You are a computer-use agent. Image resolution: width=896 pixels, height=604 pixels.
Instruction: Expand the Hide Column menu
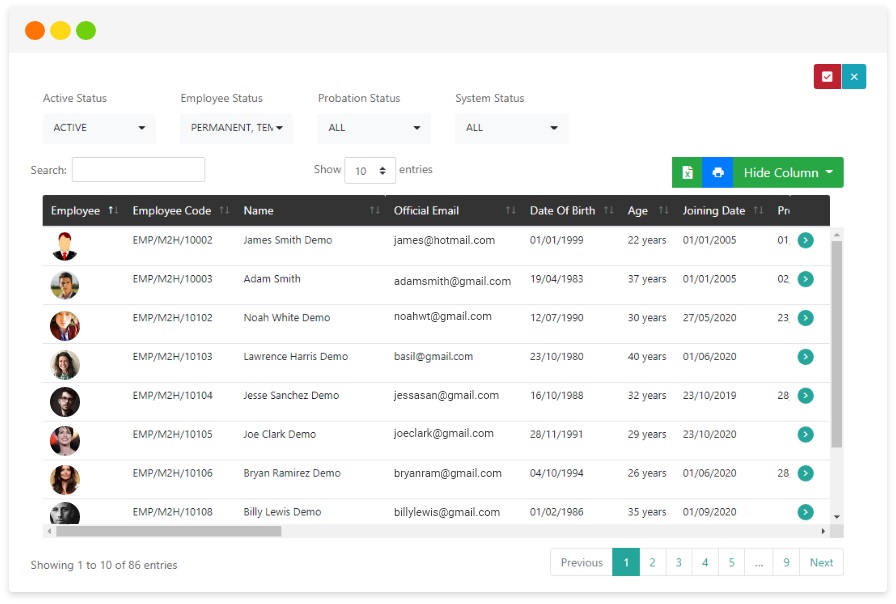pyautogui.click(x=788, y=172)
